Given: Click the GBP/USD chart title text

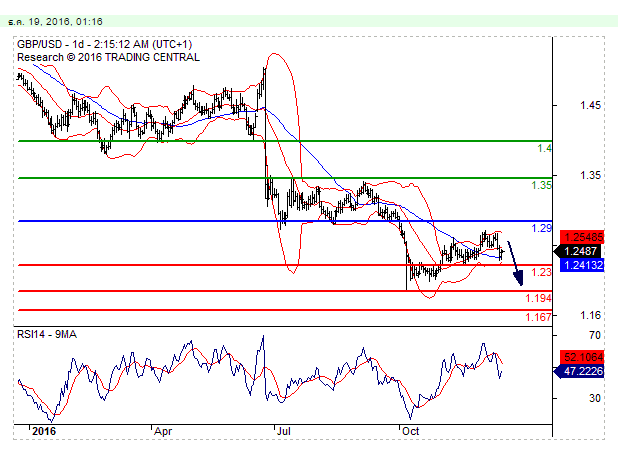Looking at the screenshot, I should click(104, 44).
